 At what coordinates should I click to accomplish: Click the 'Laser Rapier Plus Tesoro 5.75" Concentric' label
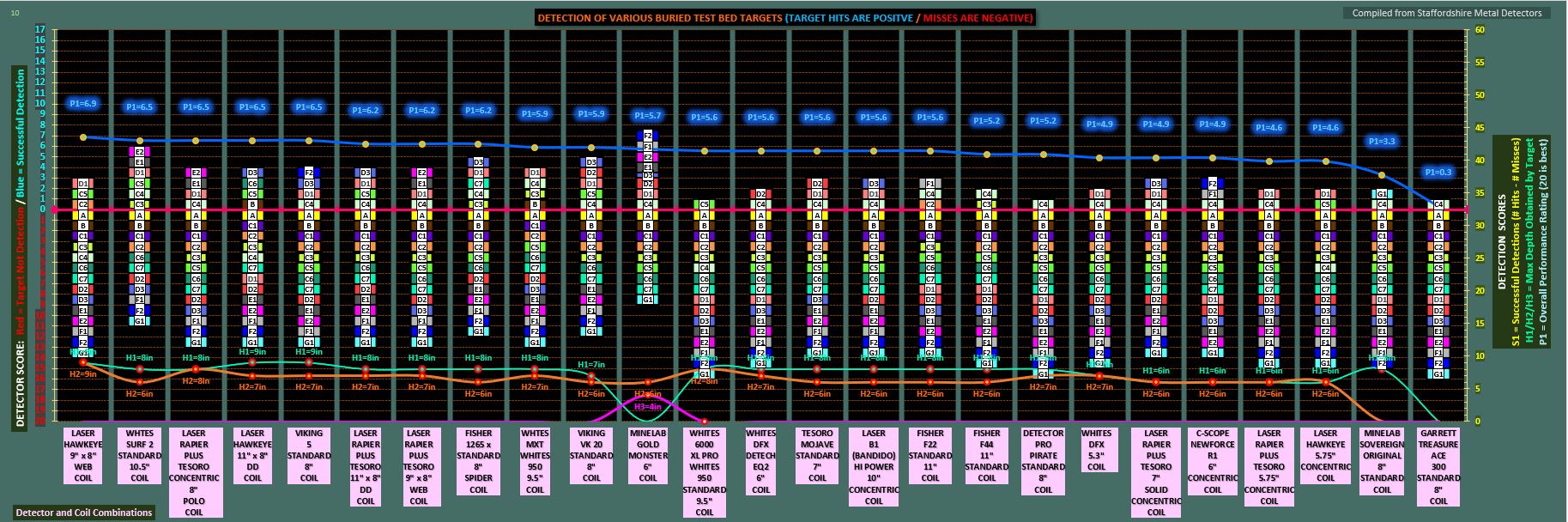pyautogui.click(x=1268, y=467)
